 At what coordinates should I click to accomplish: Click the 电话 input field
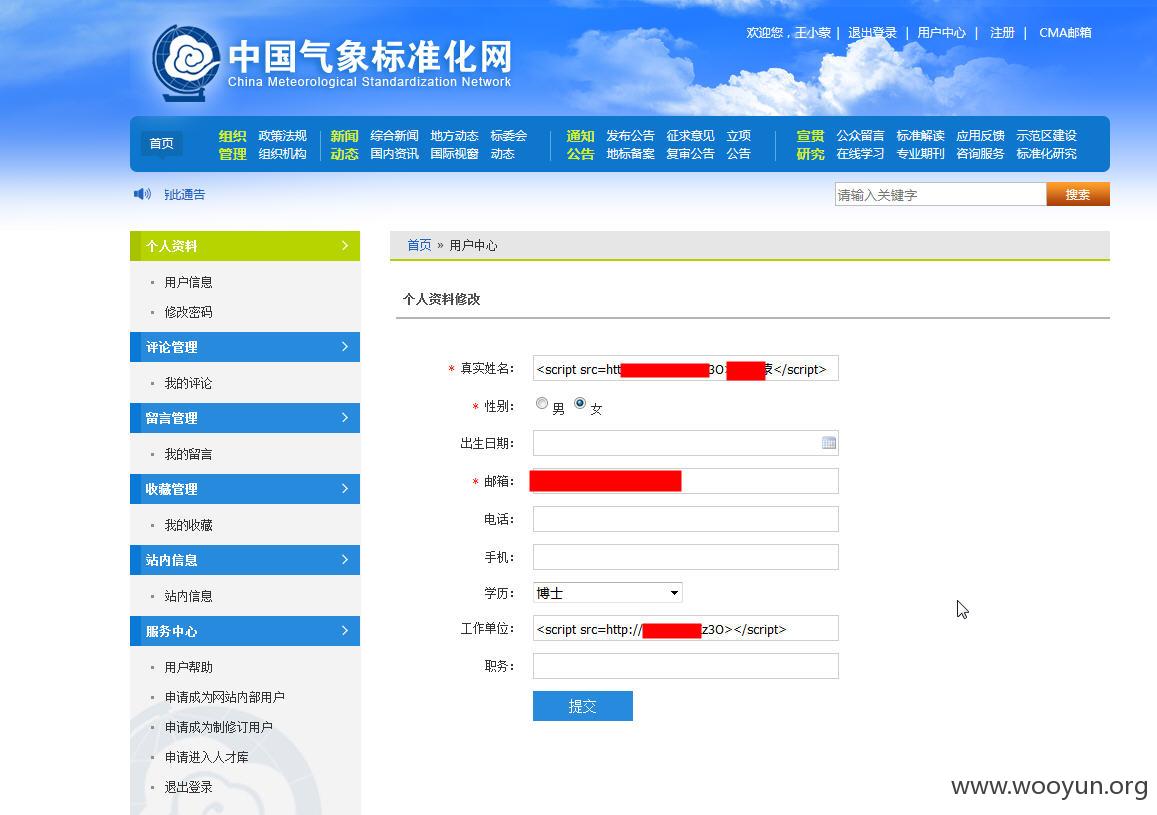[x=685, y=519]
